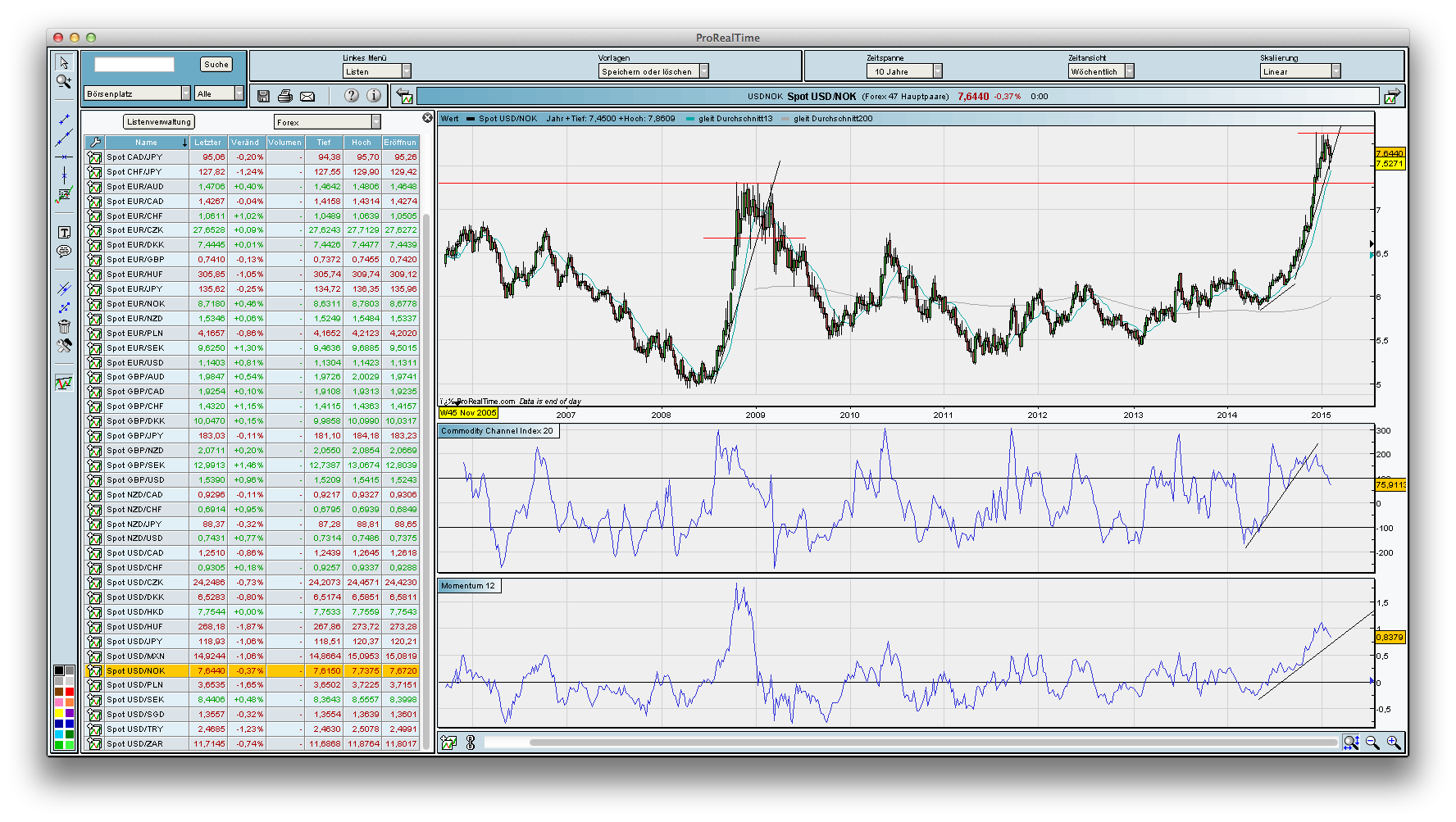Pick the red color swatch
This screenshot has width=1456, height=822.
[x=70, y=693]
